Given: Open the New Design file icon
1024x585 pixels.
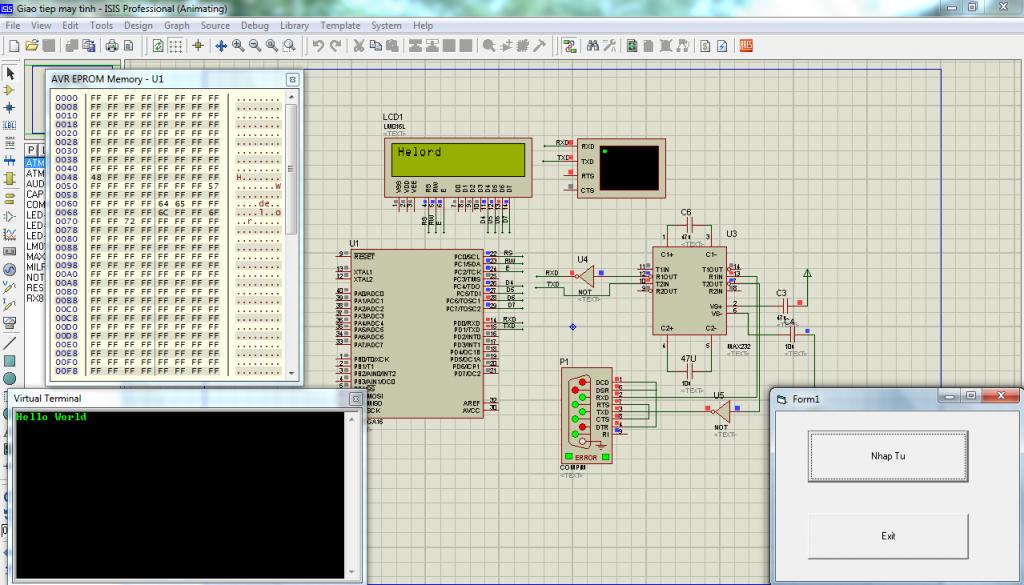Looking at the screenshot, I should tap(14, 45).
